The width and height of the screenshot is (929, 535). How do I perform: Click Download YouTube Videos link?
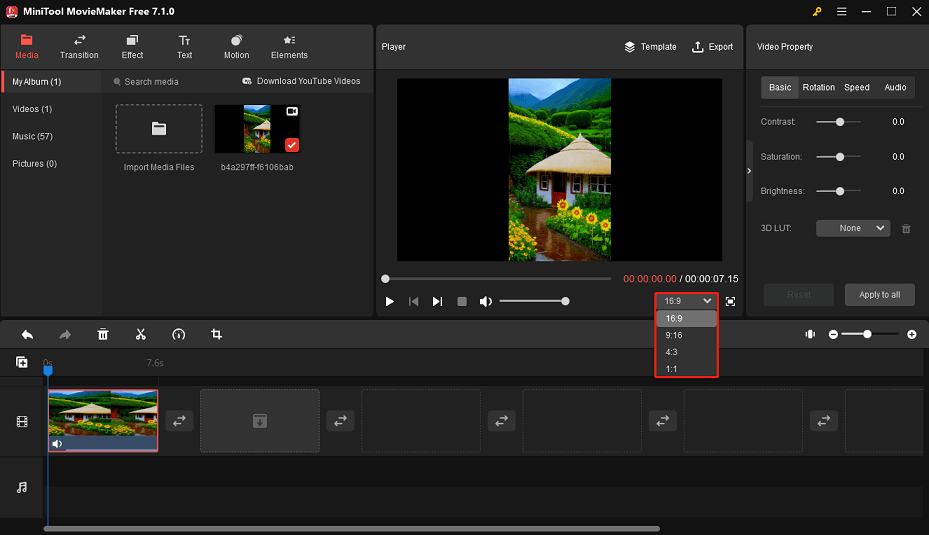coord(301,81)
